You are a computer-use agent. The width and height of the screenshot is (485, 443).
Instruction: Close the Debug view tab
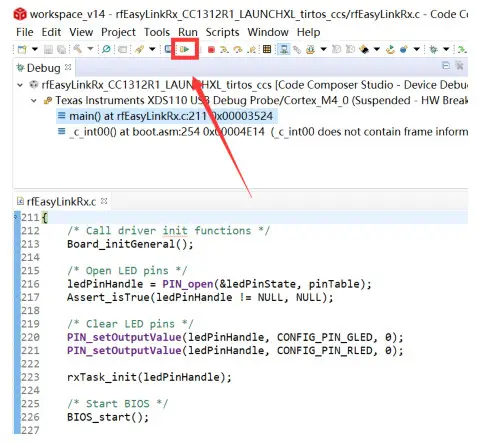(68, 67)
